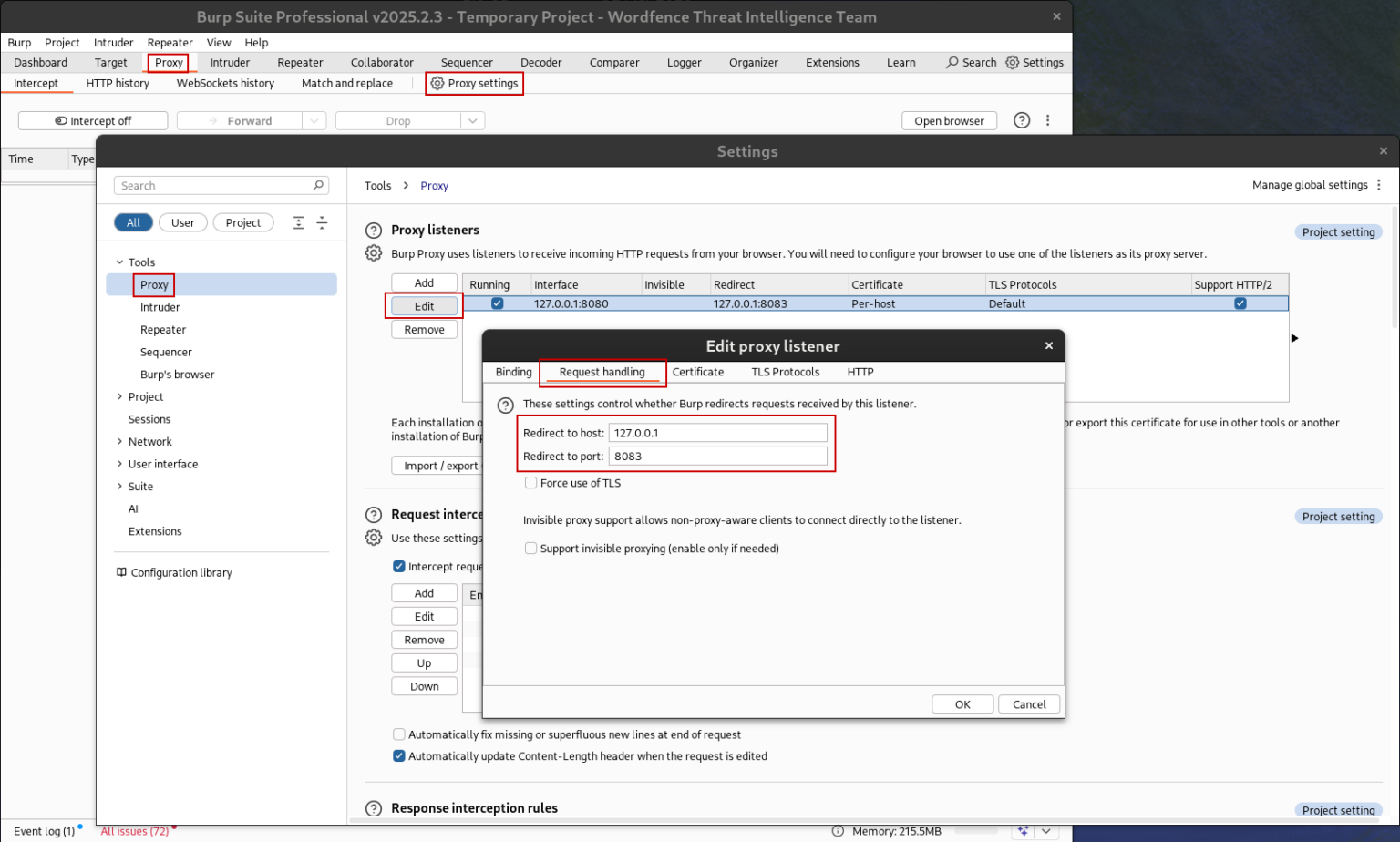Viewport: 1400px width, 842px height.
Task: Expand the Project settings tree node
Action: click(118, 396)
